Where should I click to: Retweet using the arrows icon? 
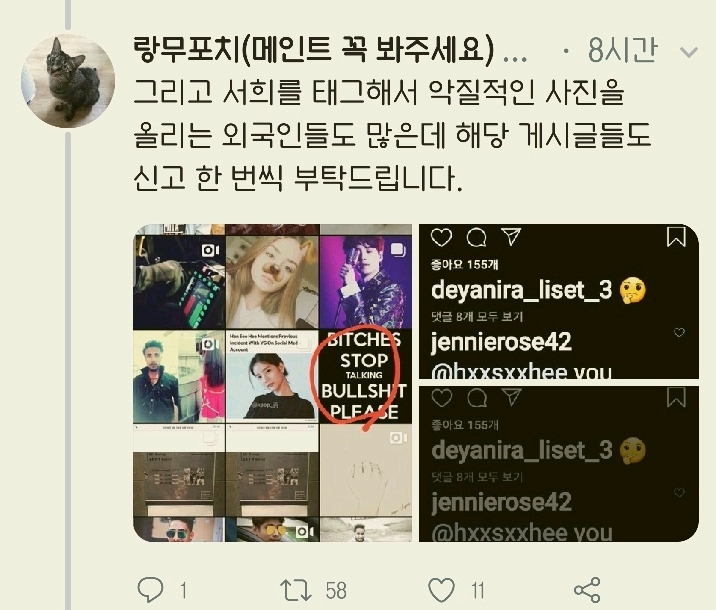[x=297, y=590]
